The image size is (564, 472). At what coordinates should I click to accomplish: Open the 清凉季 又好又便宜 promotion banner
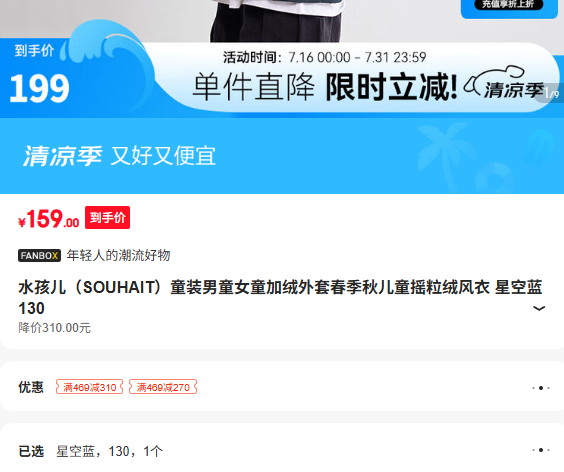pyautogui.click(x=282, y=156)
